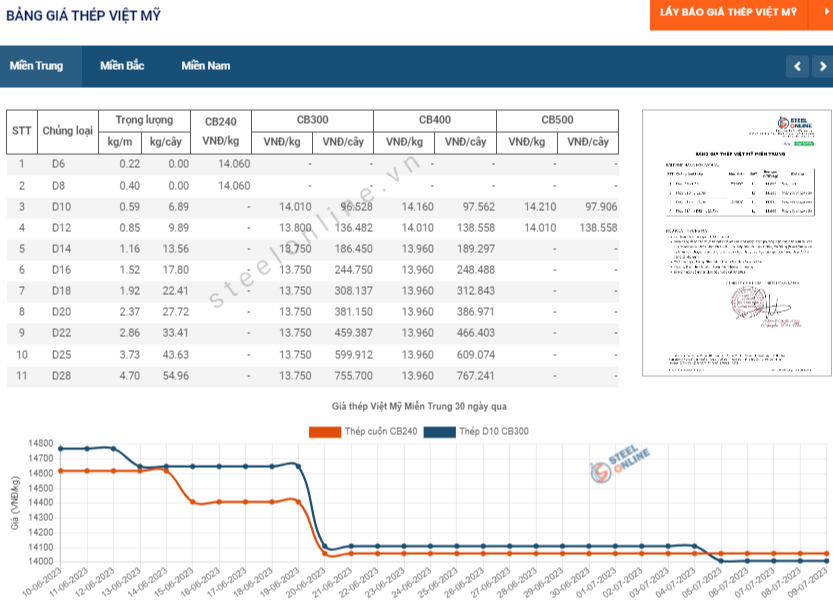Click the value 244.750 in the D16 row
Image resolution: width=833 pixels, height=603 pixels.
pyautogui.click(x=353, y=270)
